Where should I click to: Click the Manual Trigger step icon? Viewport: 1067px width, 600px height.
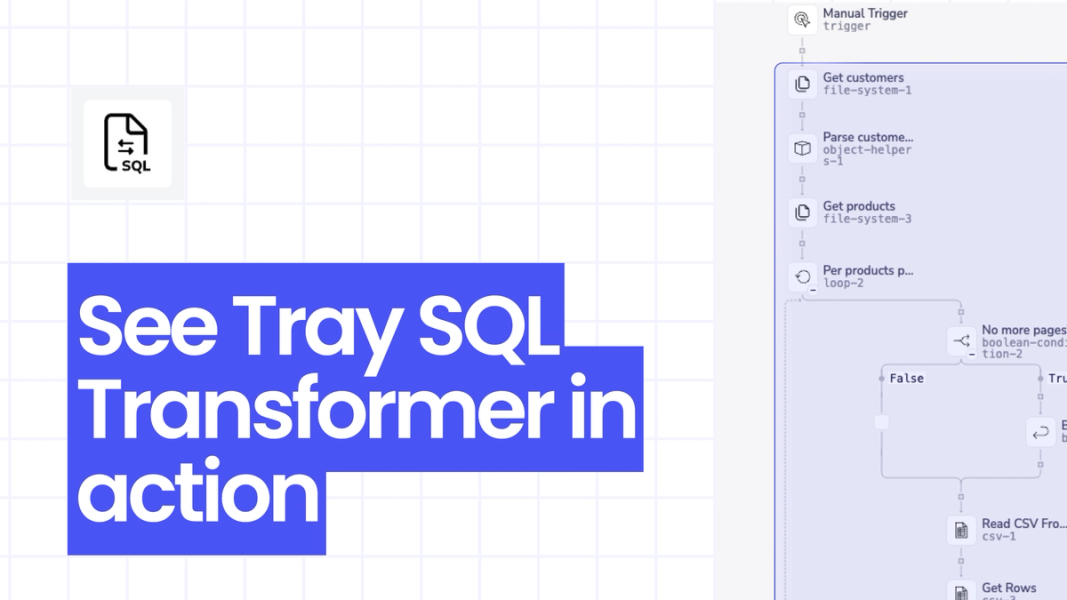click(x=802, y=20)
